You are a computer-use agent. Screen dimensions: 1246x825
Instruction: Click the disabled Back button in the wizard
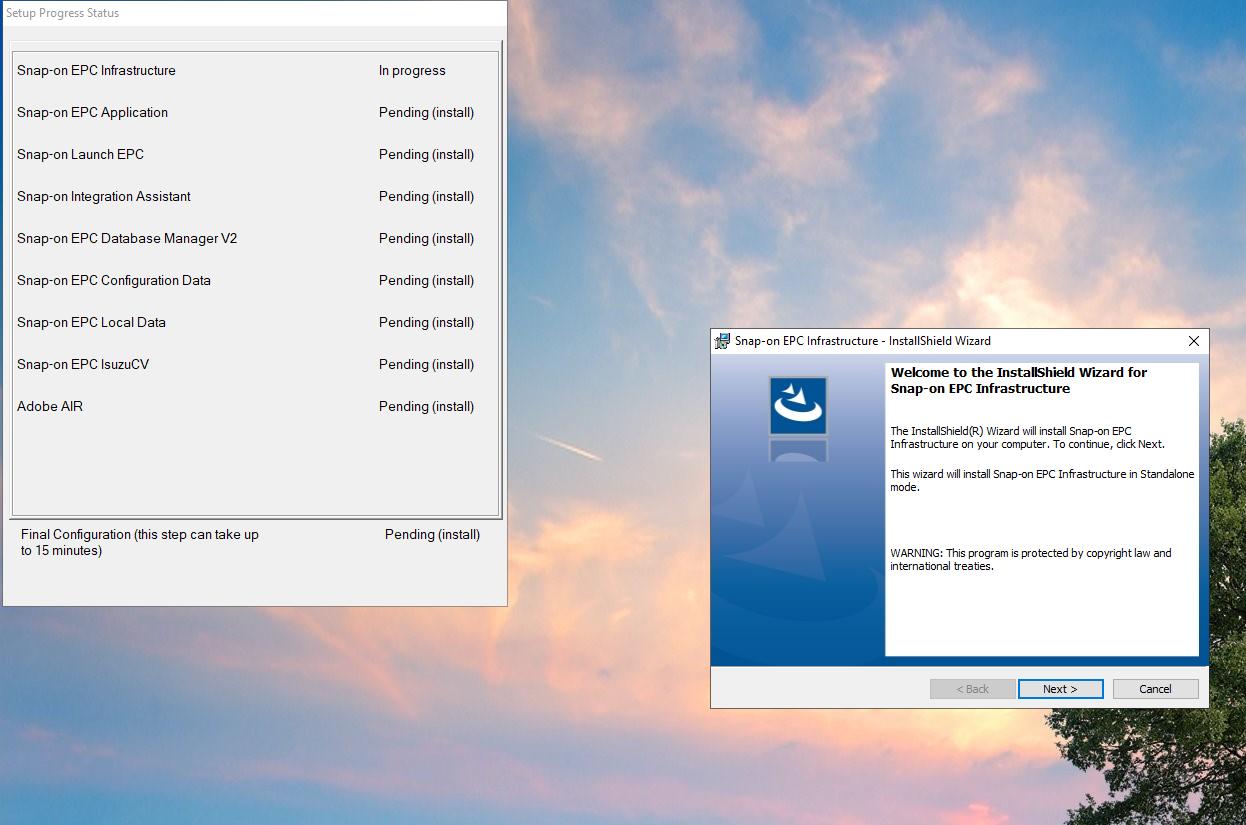pyautogui.click(x=972, y=689)
